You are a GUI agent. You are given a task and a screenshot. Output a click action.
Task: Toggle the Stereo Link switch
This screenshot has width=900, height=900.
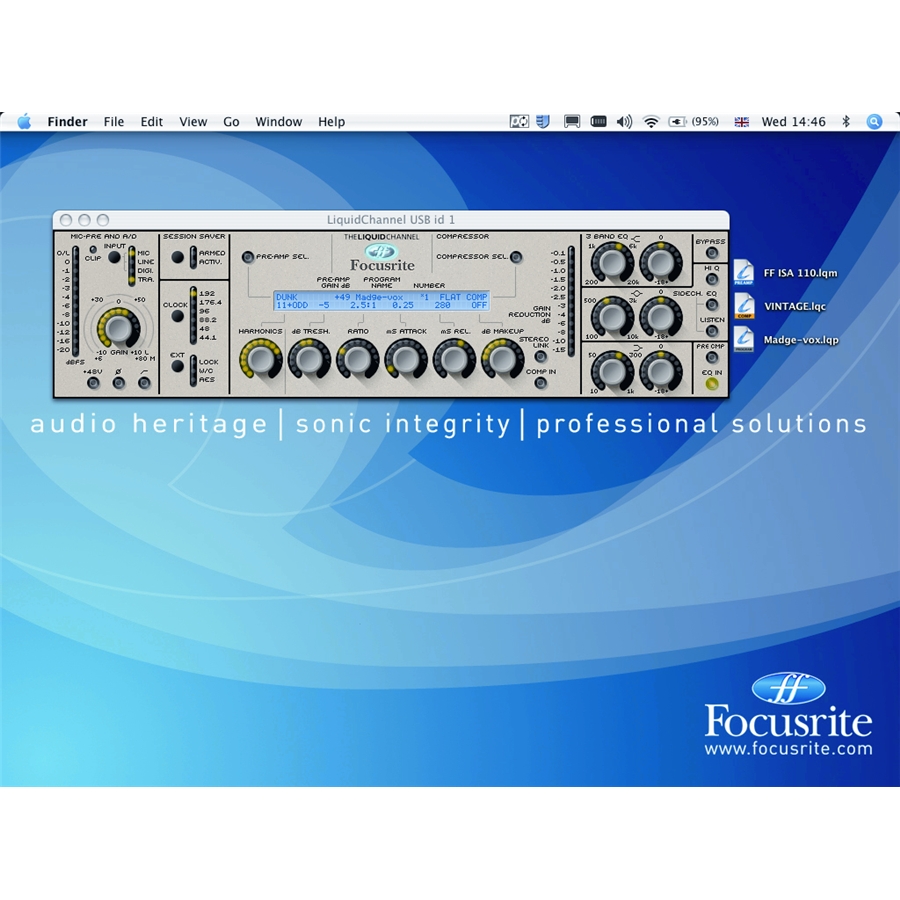pyautogui.click(x=540, y=356)
